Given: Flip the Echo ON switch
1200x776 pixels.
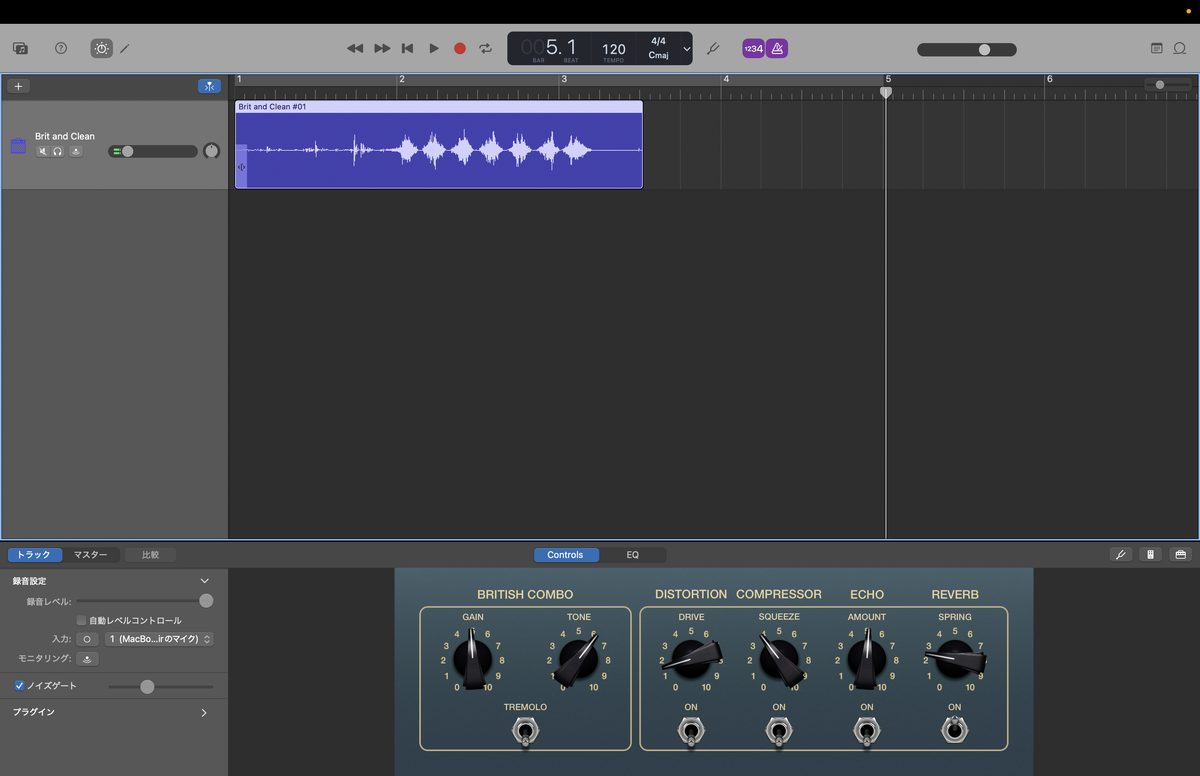Looking at the screenshot, I should tap(867, 732).
